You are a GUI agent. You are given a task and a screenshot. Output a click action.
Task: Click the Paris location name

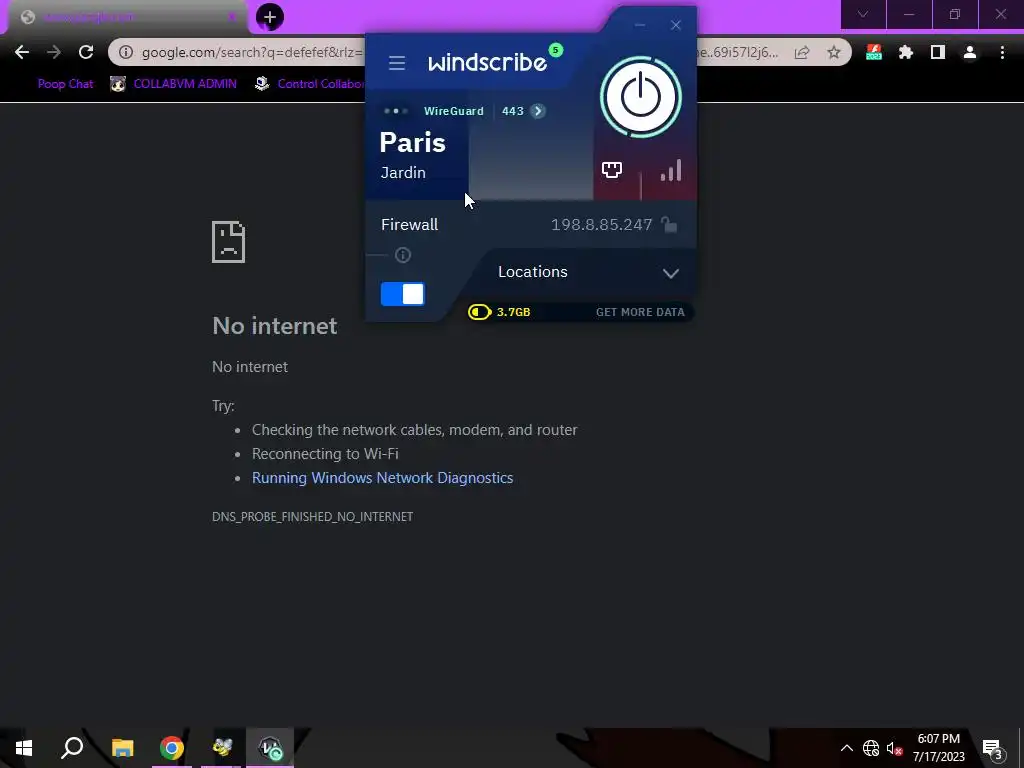pos(413,142)
